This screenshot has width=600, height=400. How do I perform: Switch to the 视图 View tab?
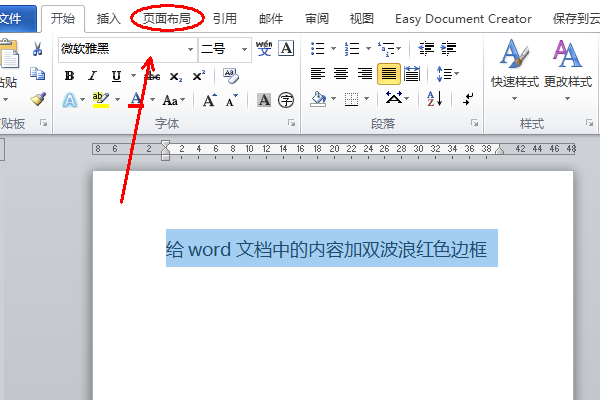tap(362, 18)
